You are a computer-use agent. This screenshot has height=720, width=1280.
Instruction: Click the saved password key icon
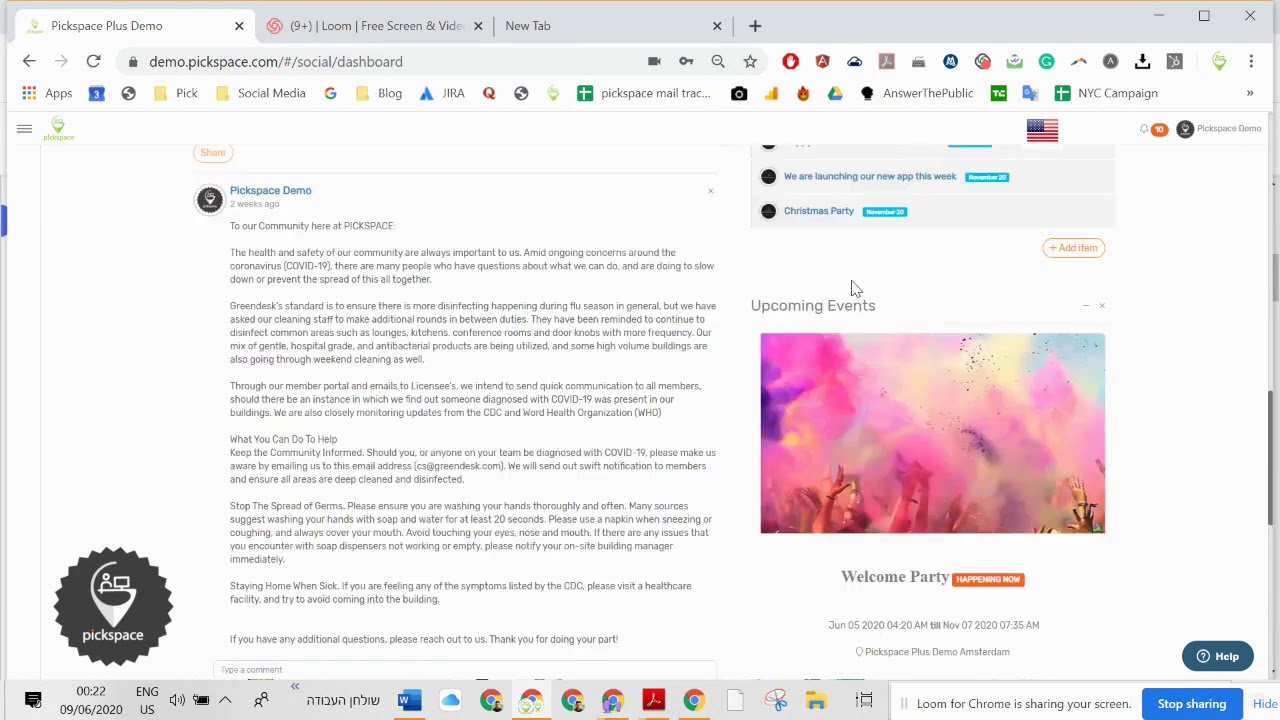point(686,62)
